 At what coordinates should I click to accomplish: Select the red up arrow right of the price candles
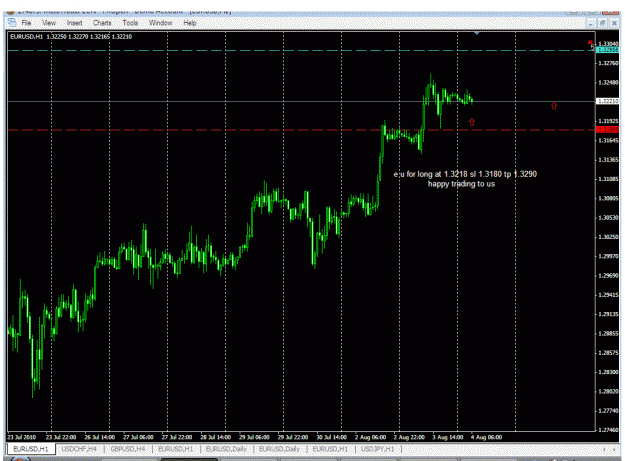pyautogui.click(x=554, y=106)
